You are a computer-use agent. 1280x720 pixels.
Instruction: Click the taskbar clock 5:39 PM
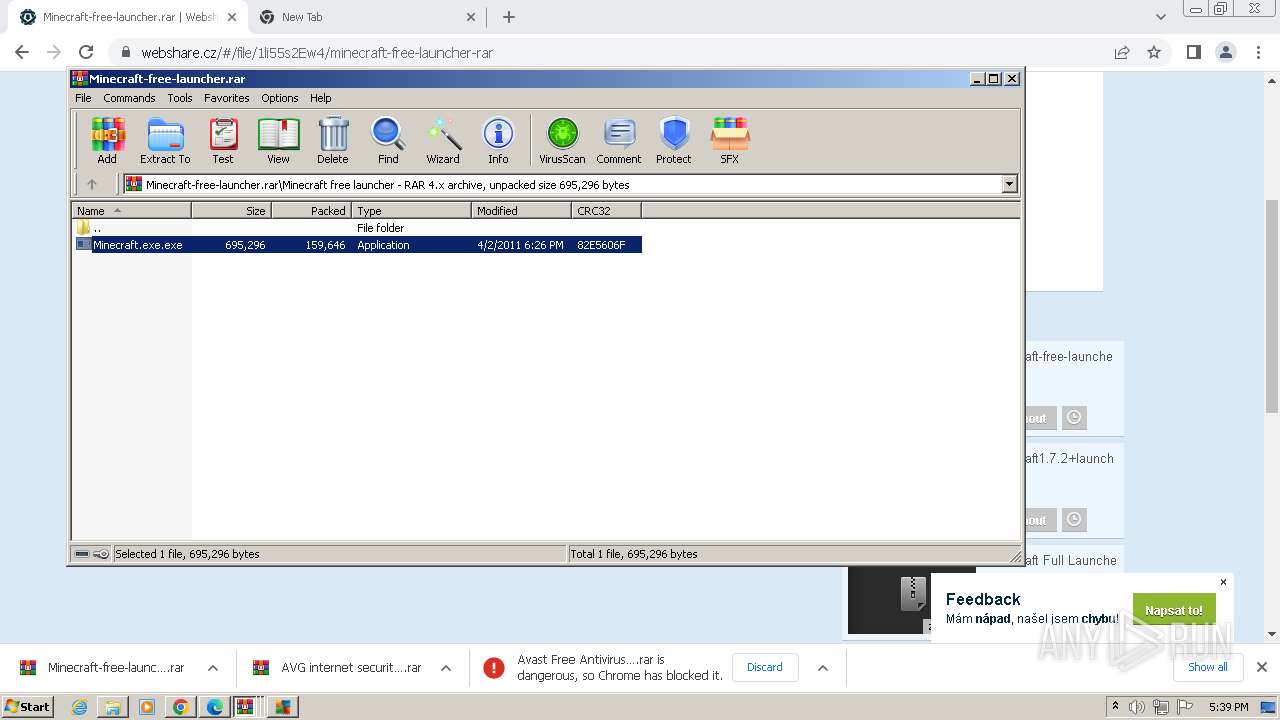(1228, 707)
